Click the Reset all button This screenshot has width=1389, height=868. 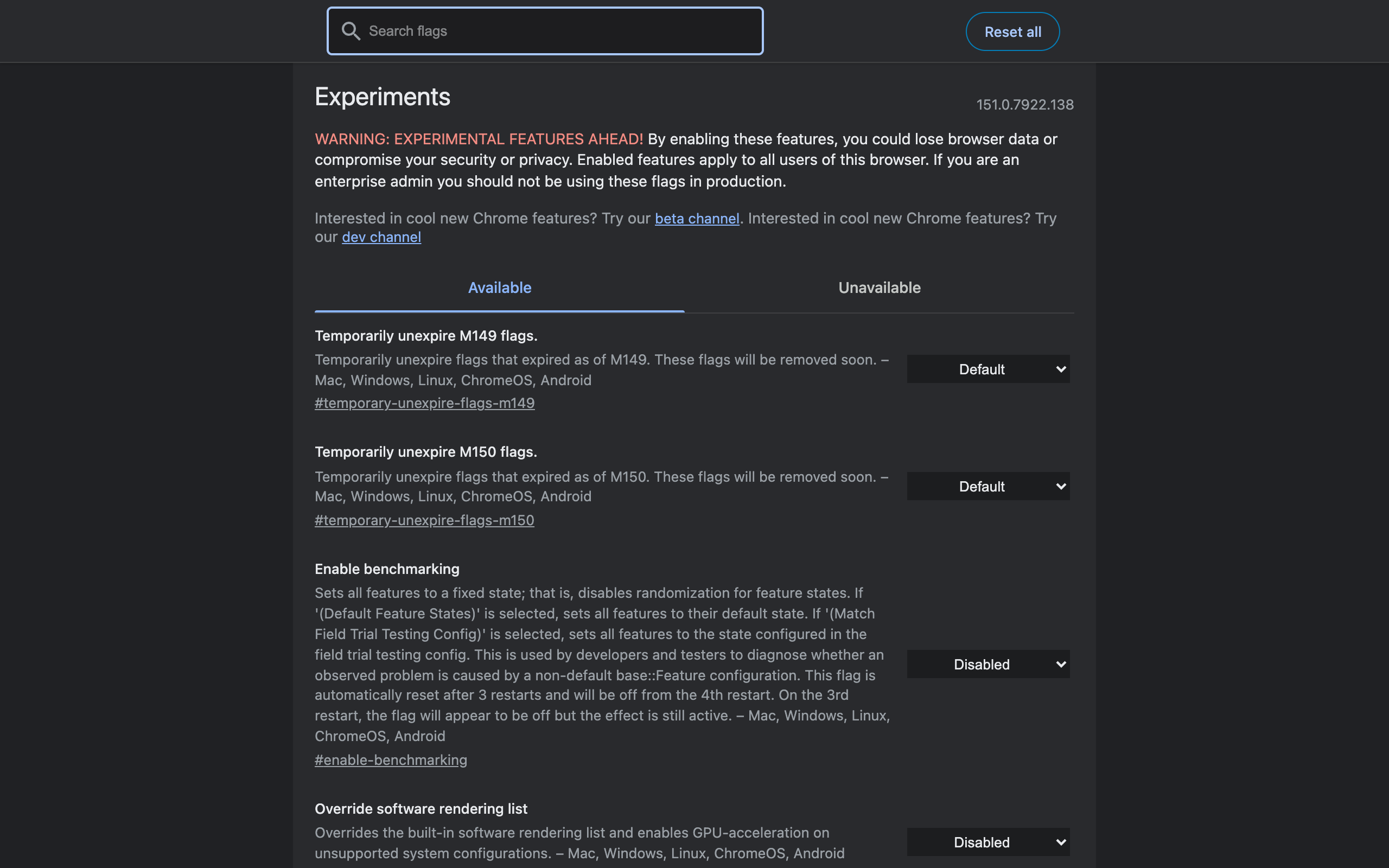pyautogui.click(x=1012, y=31)
